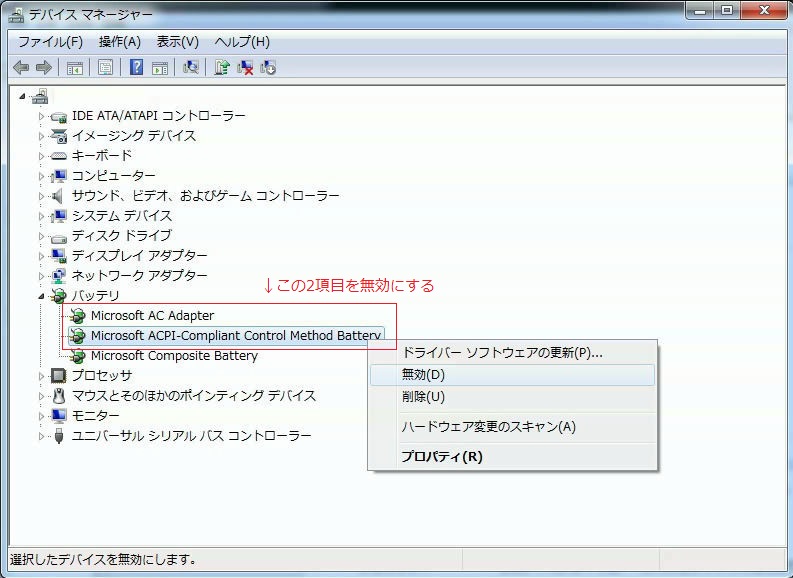The image size is (793, 578).
Task: Select ディスプレイ アダプター category
Action: click(139, 255)
